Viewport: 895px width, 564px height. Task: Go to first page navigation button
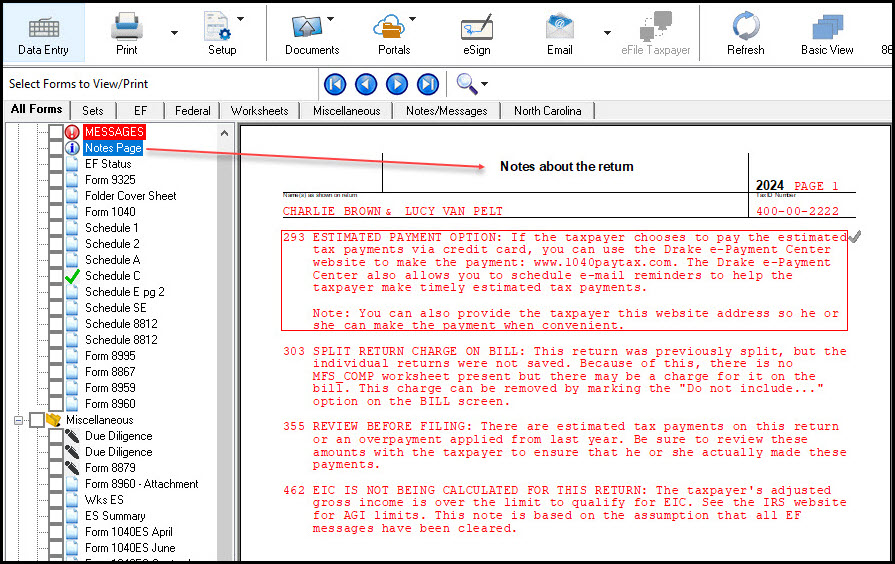coord(335,84)
